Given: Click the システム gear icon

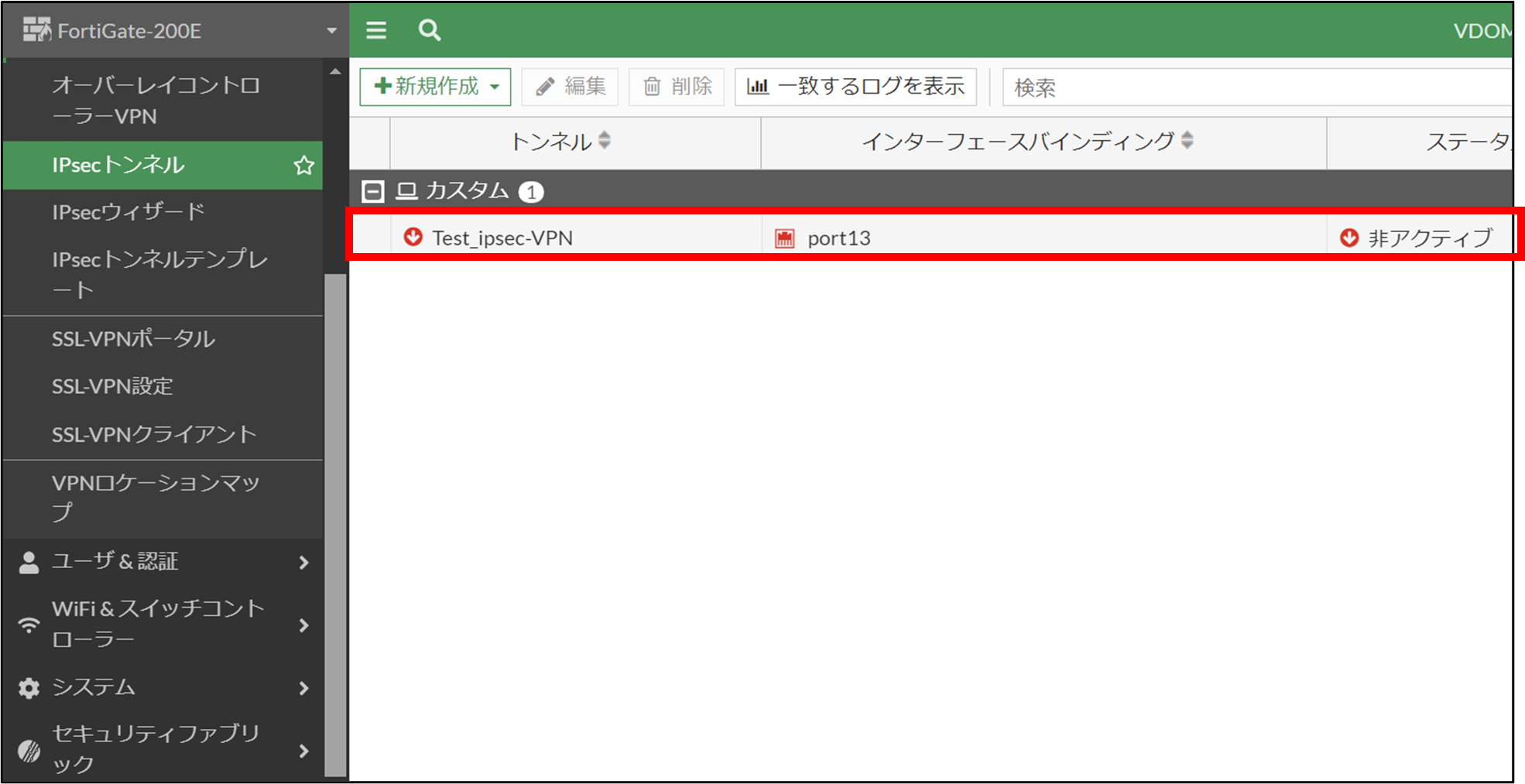Looking at the screenshot, I should coord(29,687).
